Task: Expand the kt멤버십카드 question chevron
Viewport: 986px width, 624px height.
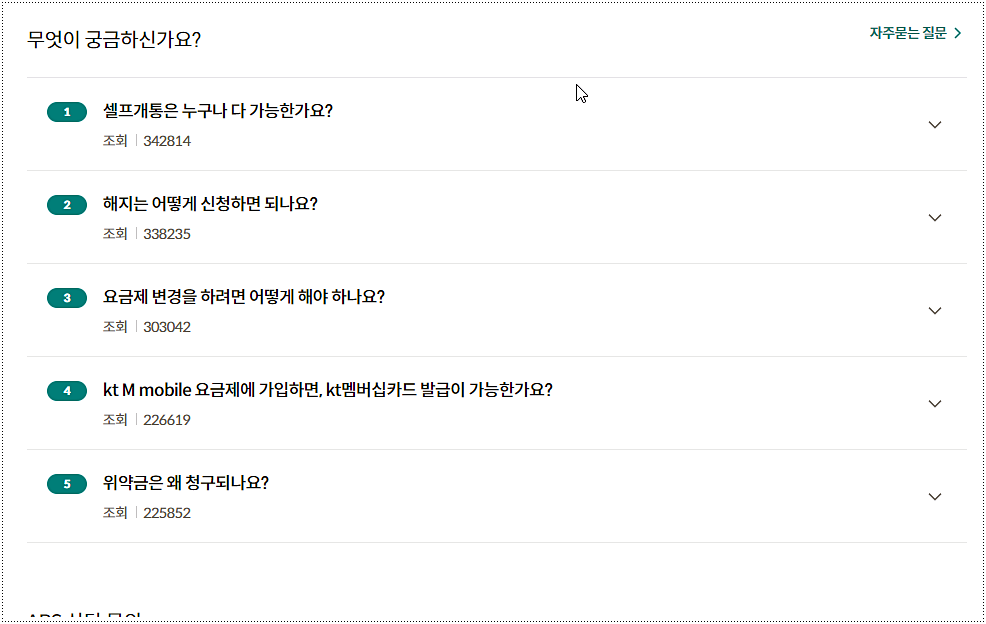Action: (x=935, y=404)
